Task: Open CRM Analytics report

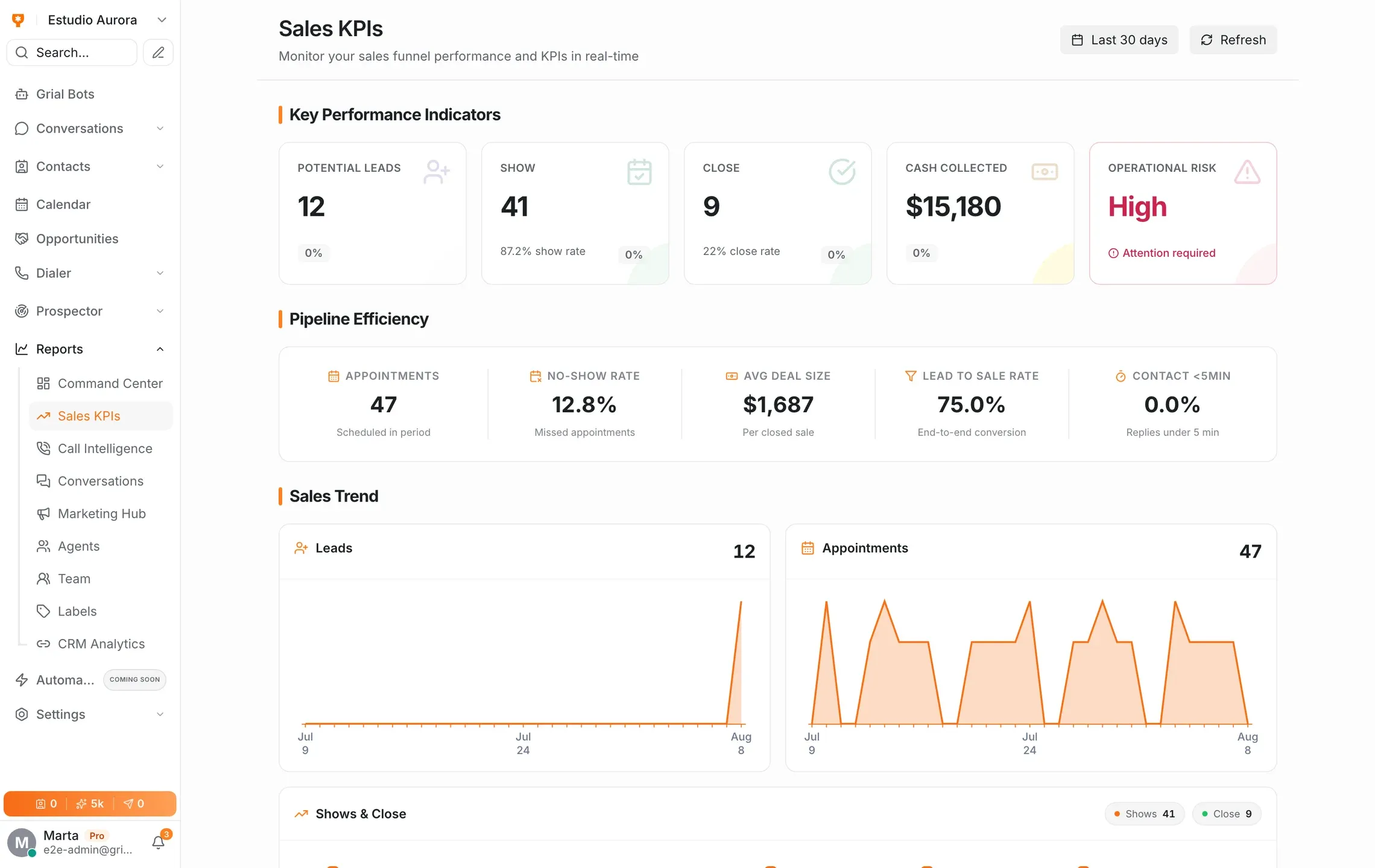Action: coord(101,644)
